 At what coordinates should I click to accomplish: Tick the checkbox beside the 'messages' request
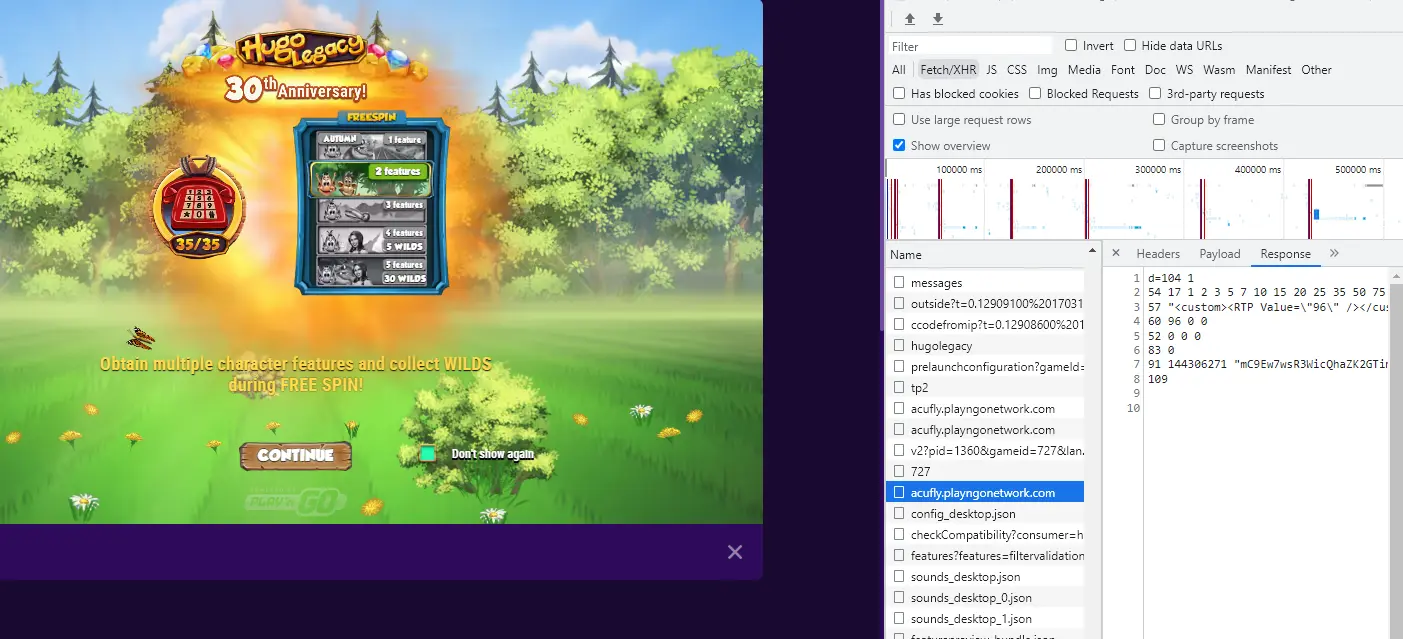coord(899,283)
